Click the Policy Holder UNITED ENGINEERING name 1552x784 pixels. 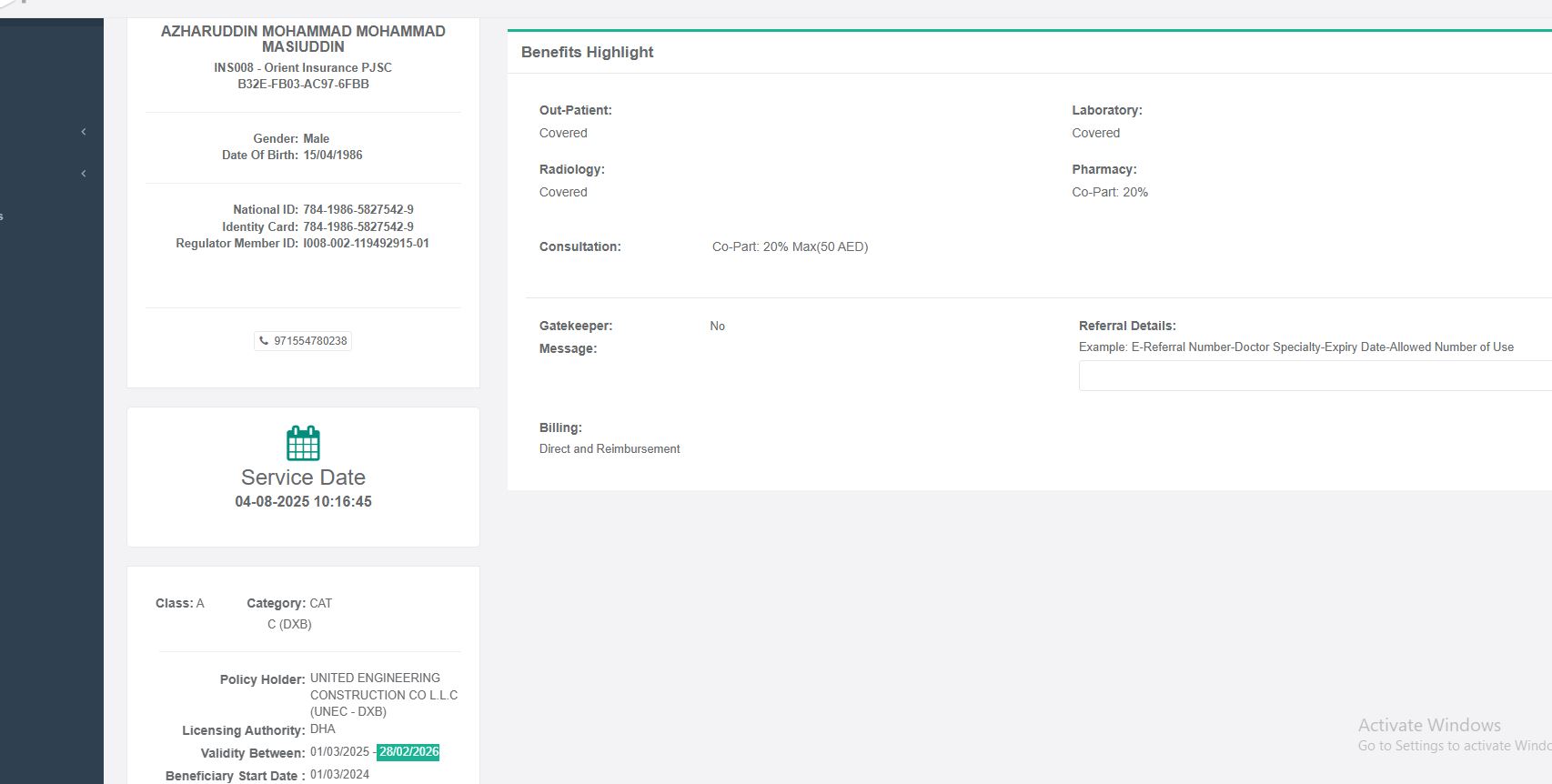click(375, 678)
